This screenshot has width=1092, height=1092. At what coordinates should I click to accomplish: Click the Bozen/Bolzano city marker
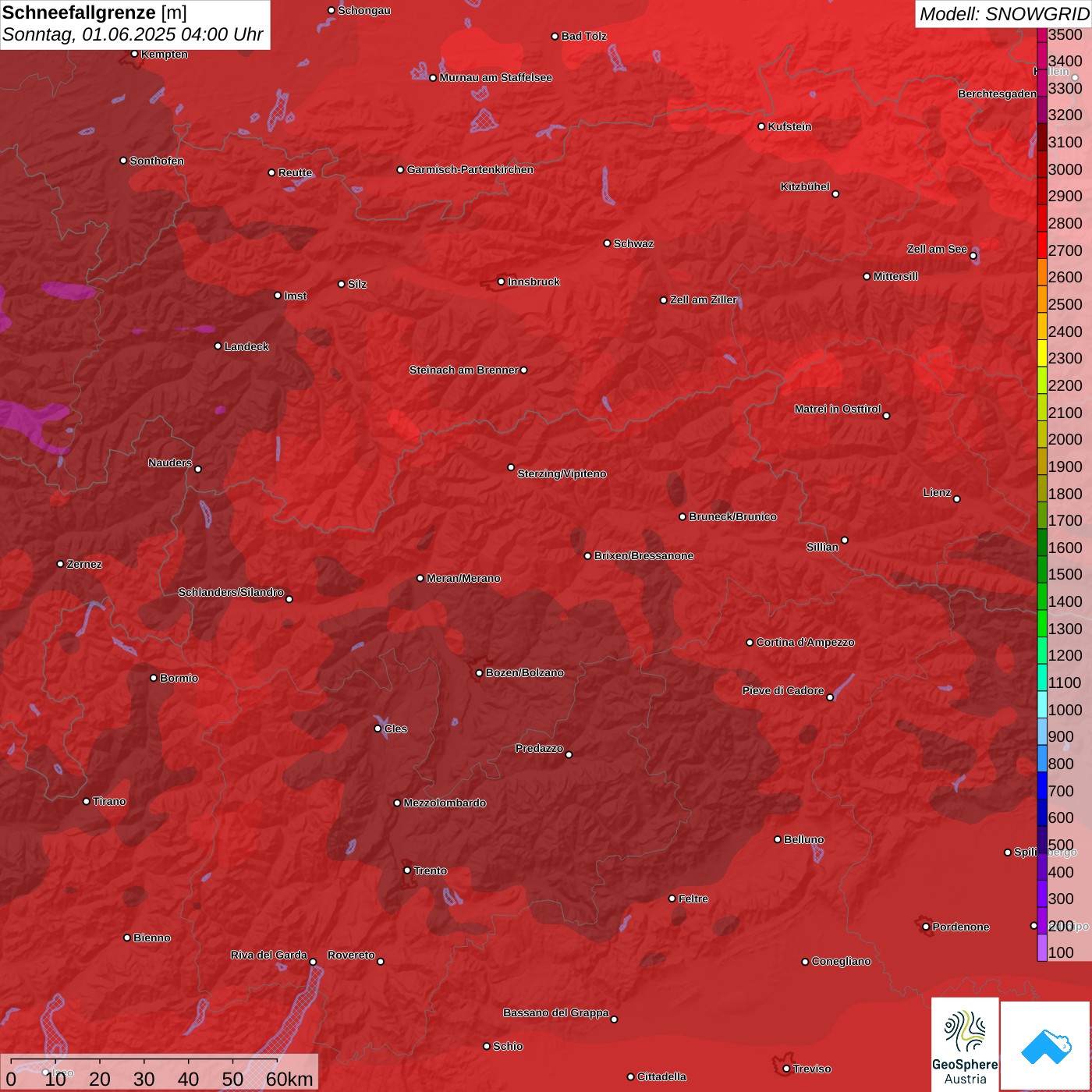point(480,673)
